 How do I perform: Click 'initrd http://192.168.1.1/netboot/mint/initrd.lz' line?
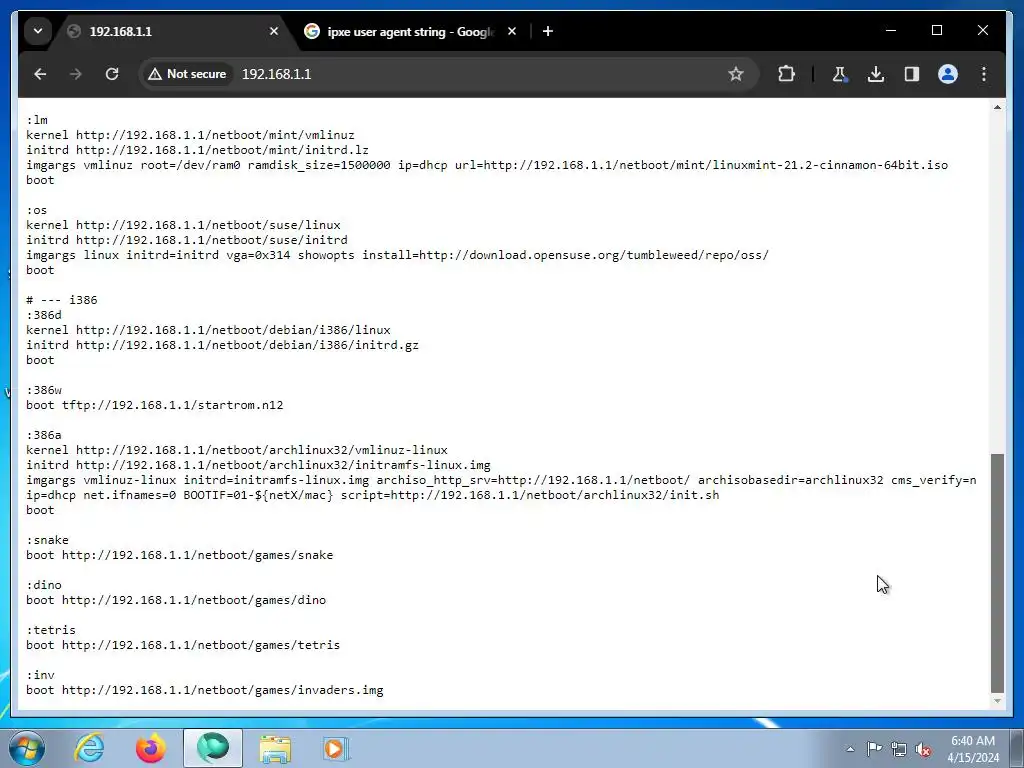pyautogui.click(x=197, y=150)
